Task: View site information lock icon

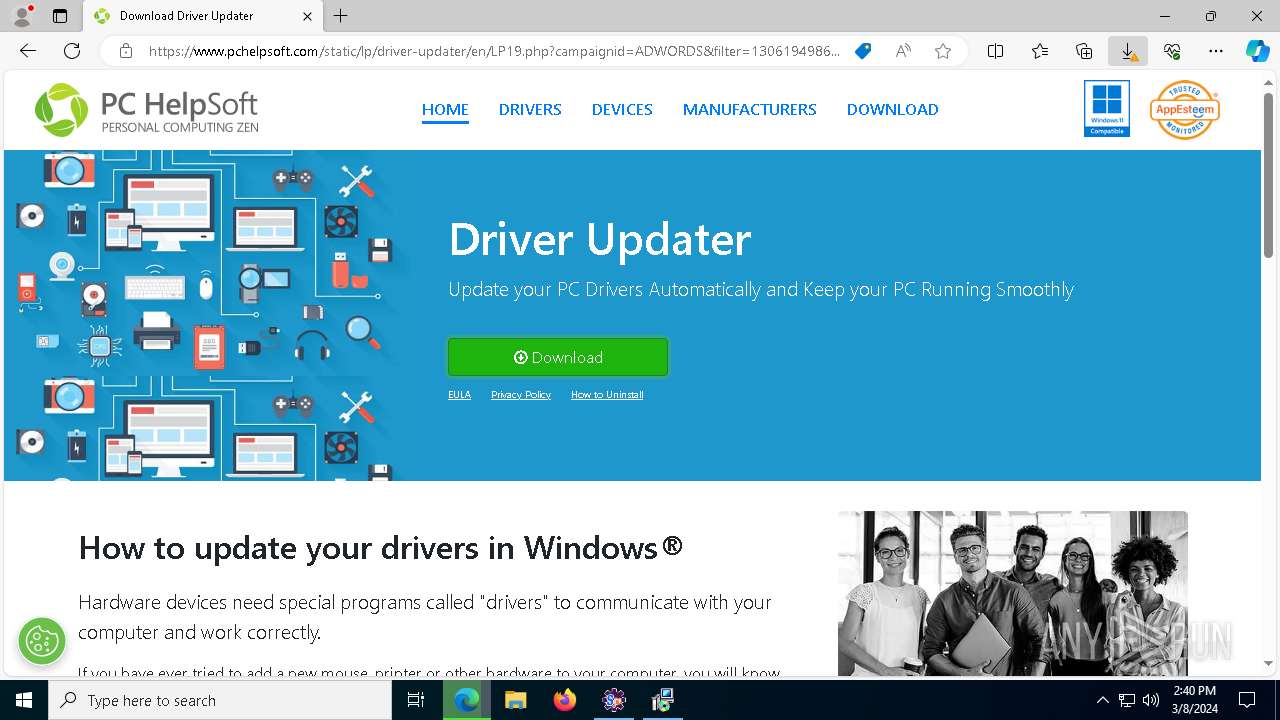Action: tap(126, 51)
